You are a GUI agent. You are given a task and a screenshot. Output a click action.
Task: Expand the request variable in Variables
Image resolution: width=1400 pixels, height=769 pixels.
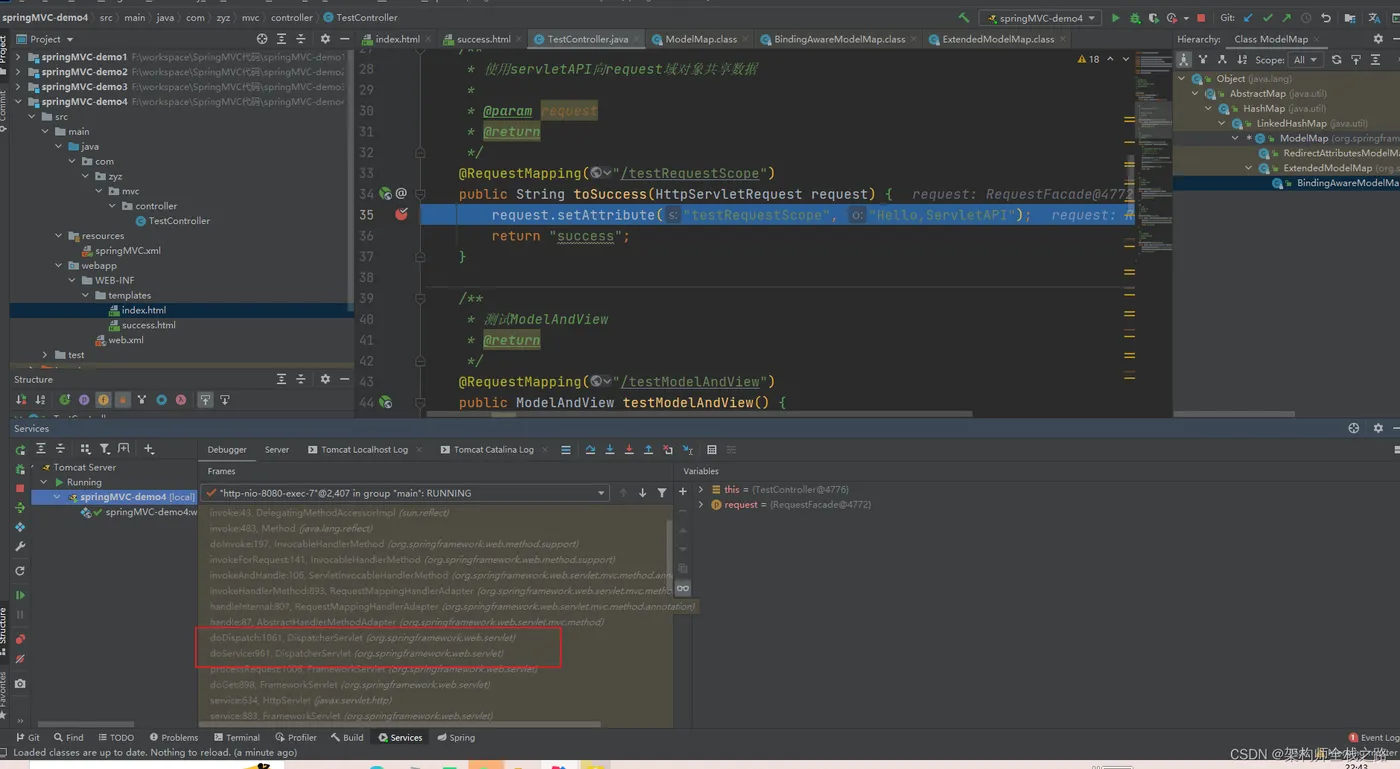[701, 505]
